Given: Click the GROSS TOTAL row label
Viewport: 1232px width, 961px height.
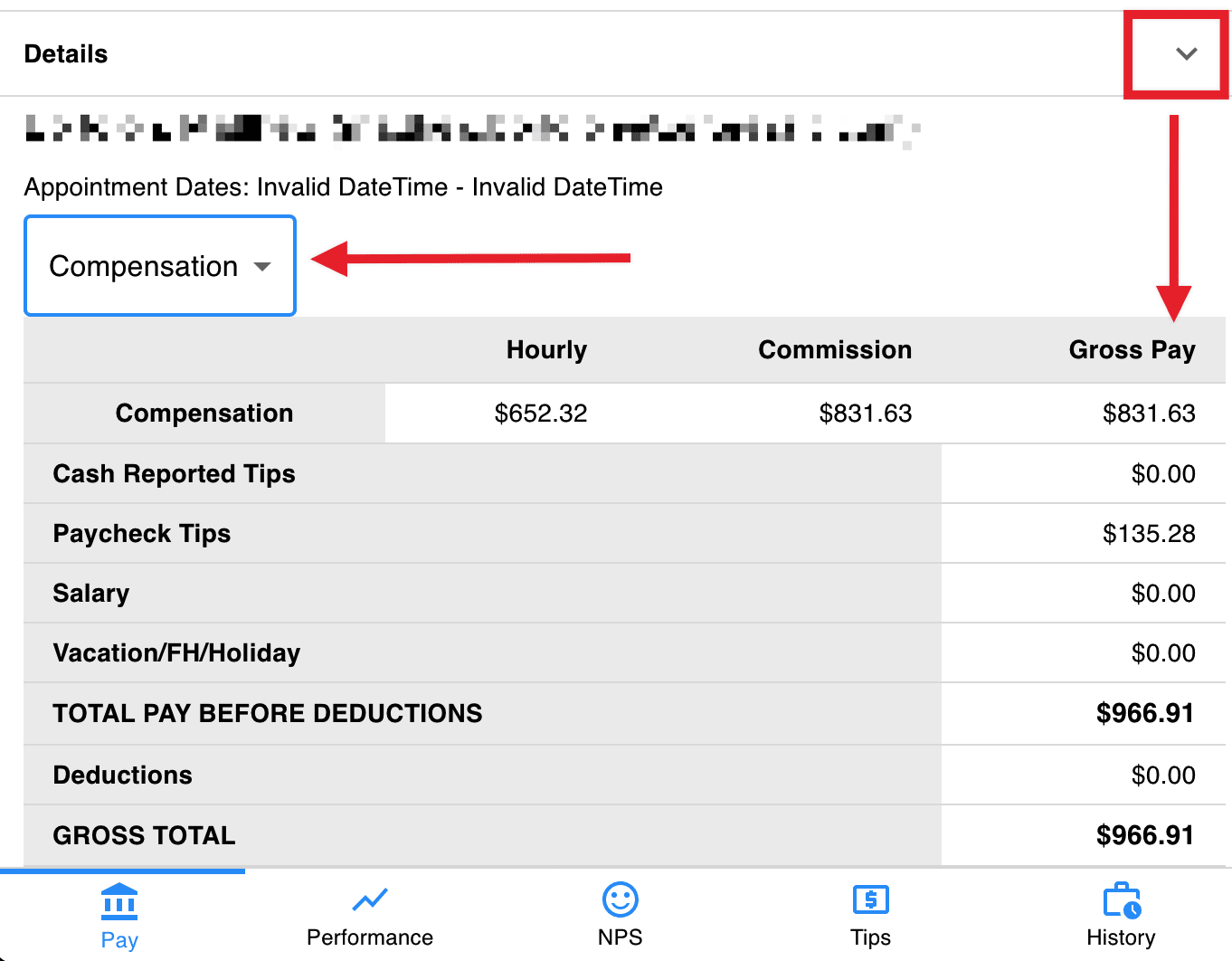Looking at the screenshot, I should tap(145, 836).
